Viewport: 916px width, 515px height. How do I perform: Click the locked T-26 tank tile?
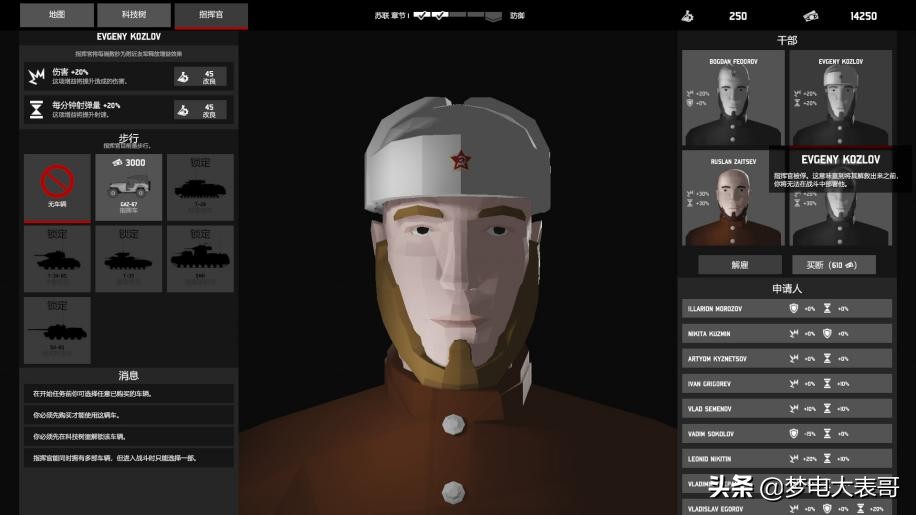click(200, 187)
